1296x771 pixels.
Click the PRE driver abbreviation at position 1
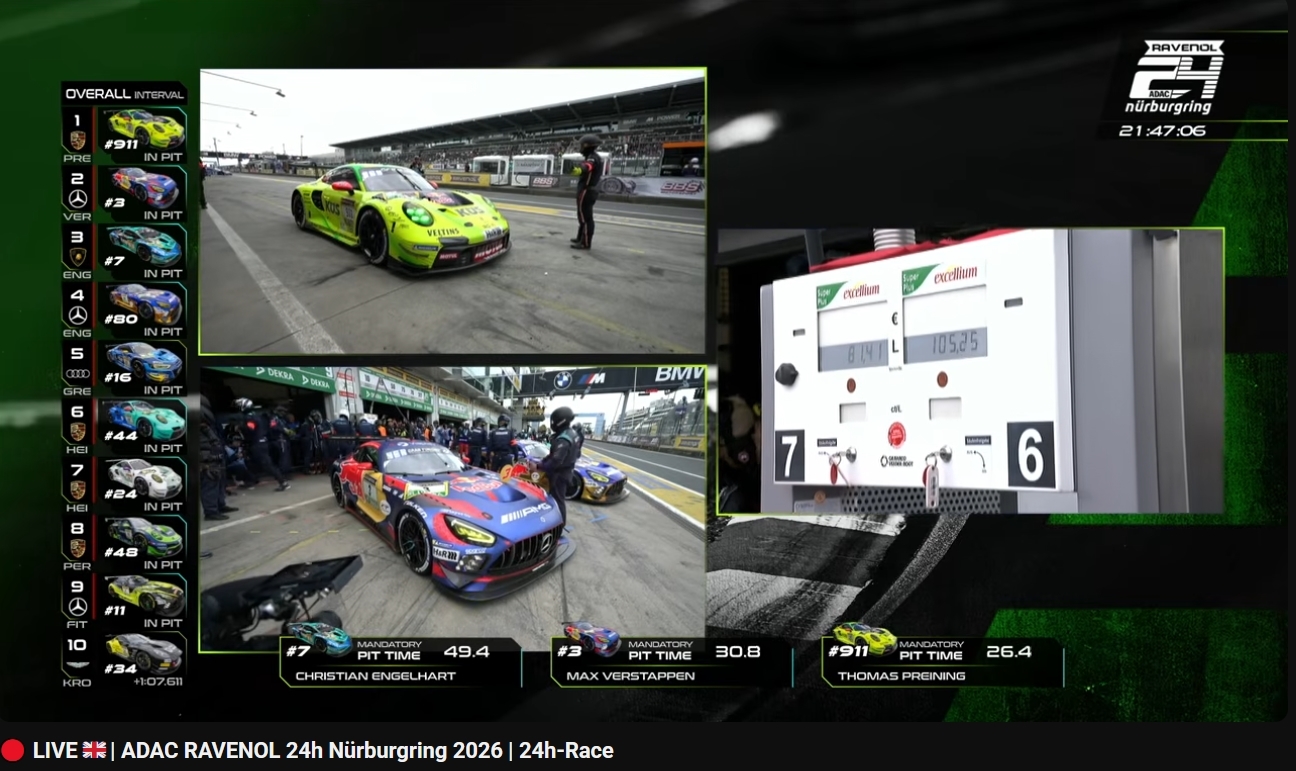click(x=77, y=158)
